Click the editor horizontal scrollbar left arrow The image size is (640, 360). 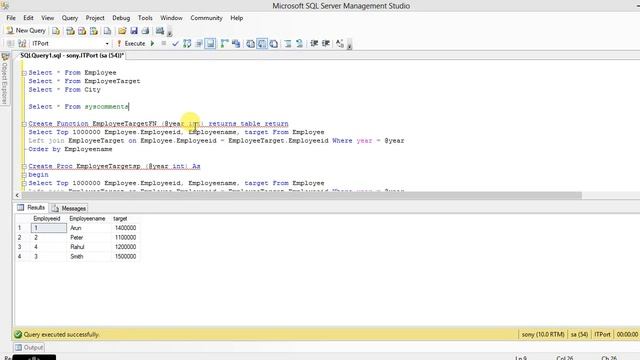coord(17,196)
